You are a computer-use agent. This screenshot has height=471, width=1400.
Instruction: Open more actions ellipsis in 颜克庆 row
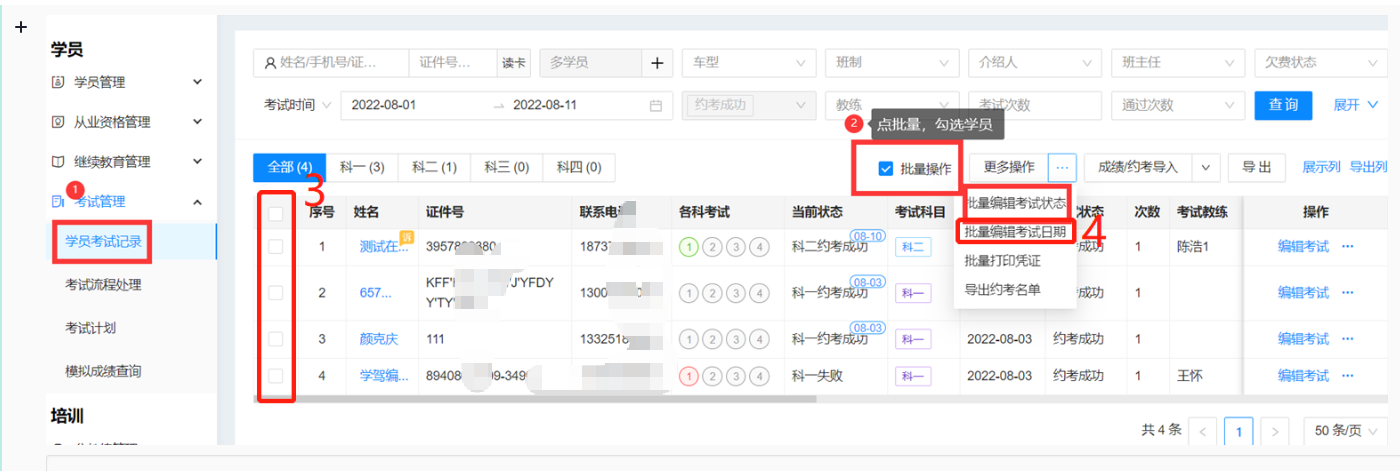point(1348,339)
